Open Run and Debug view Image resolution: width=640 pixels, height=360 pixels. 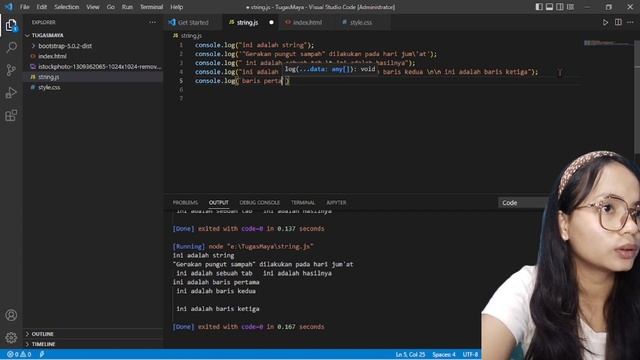pos(11,93)
